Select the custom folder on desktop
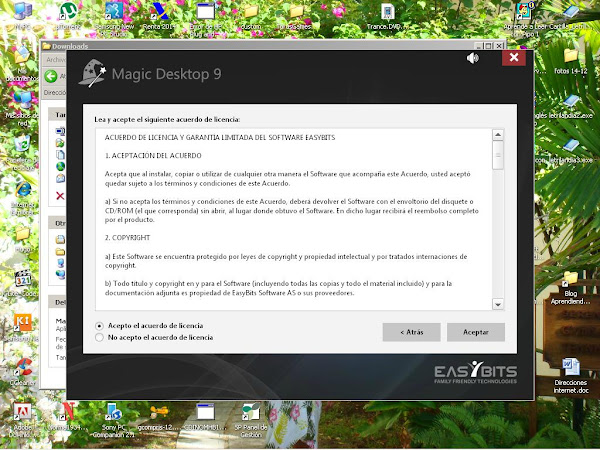The image size is (600, 450). tap(251, 16)
